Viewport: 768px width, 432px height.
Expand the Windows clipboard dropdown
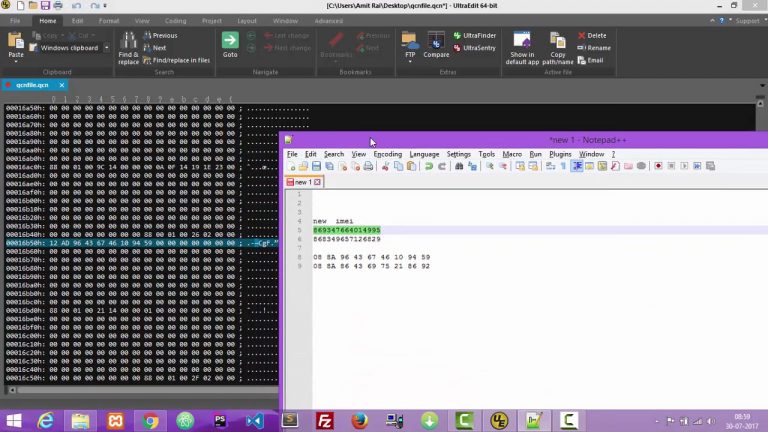click(106, 48)
